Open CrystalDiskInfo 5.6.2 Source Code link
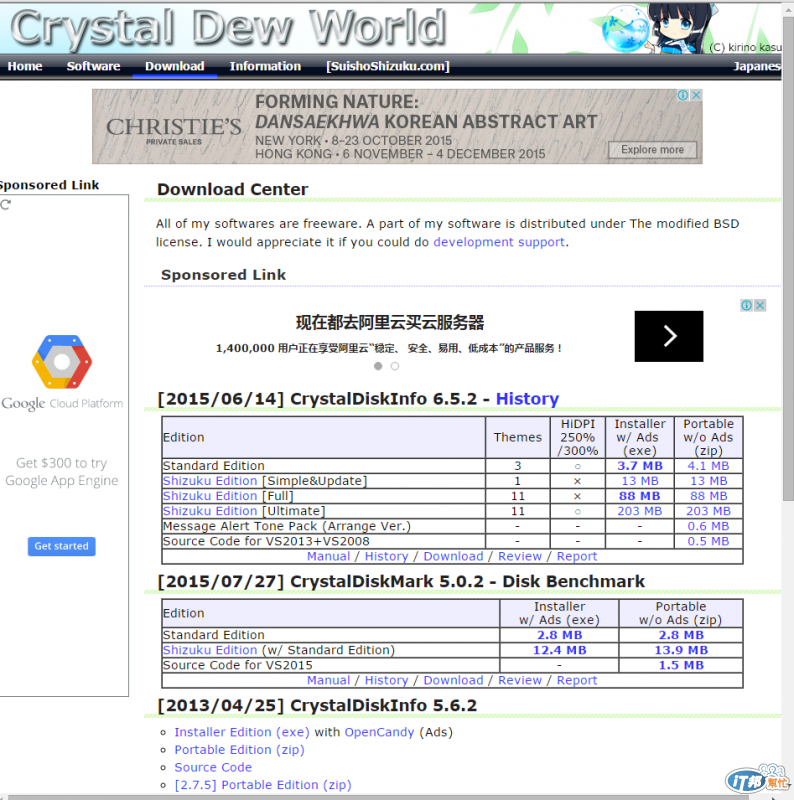 pyautogui.click(x=213, y=767)
